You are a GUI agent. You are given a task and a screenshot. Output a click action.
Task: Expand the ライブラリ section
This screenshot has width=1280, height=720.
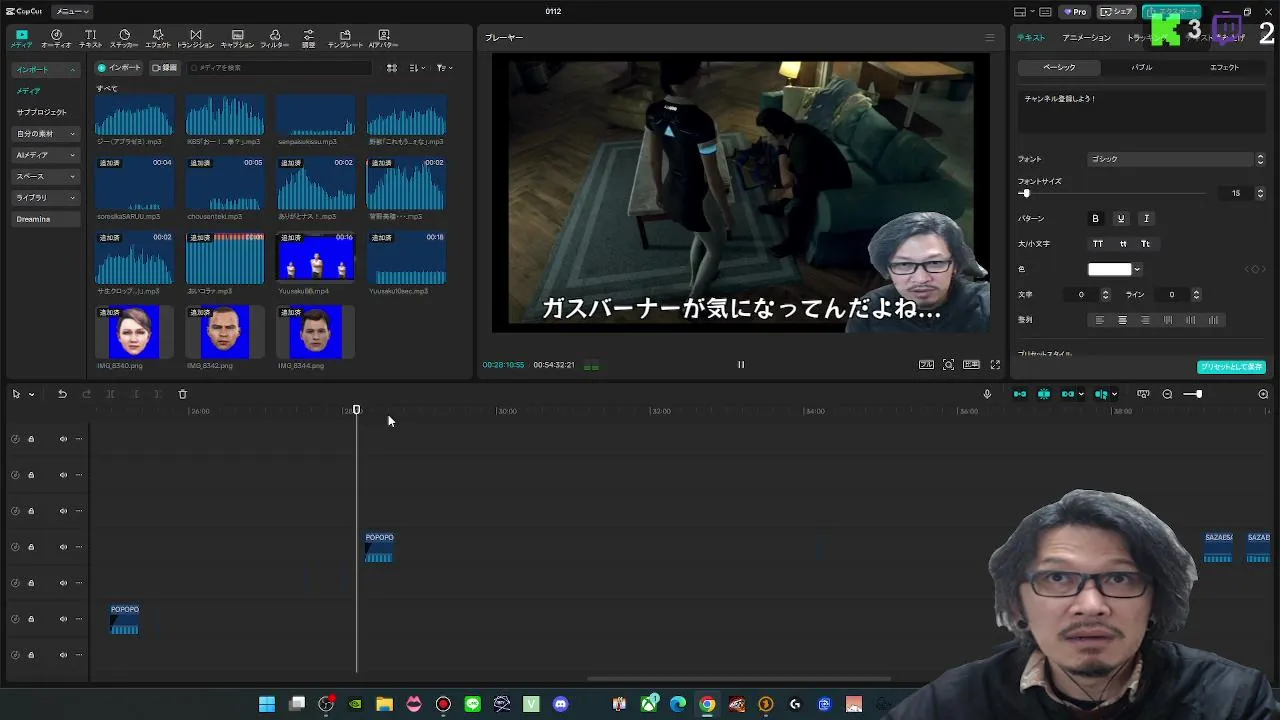click(x=46, y=198)
